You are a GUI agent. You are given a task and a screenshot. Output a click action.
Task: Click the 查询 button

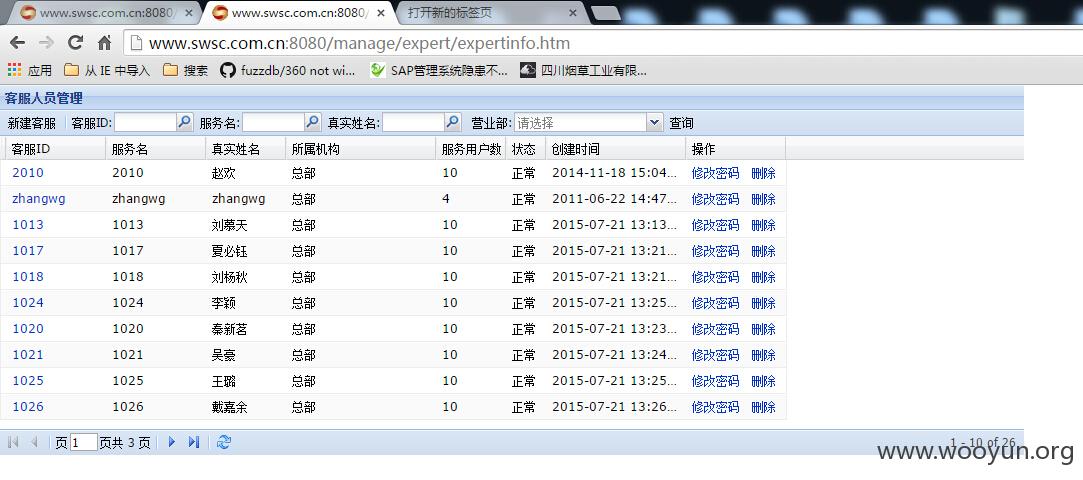tap(681, 123)
